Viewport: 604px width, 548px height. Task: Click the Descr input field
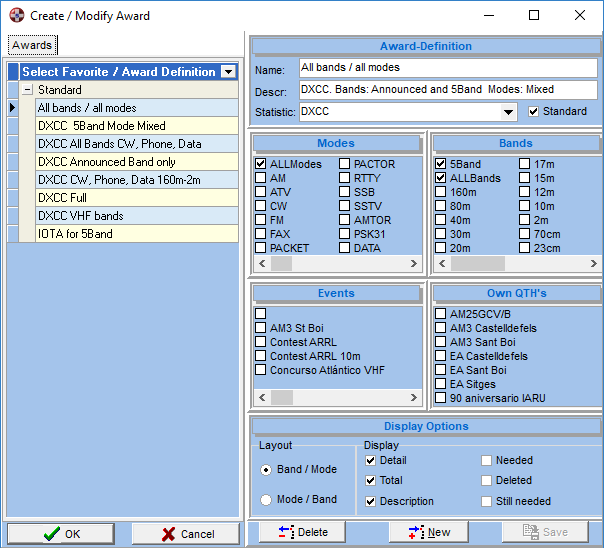click(448, 90)
